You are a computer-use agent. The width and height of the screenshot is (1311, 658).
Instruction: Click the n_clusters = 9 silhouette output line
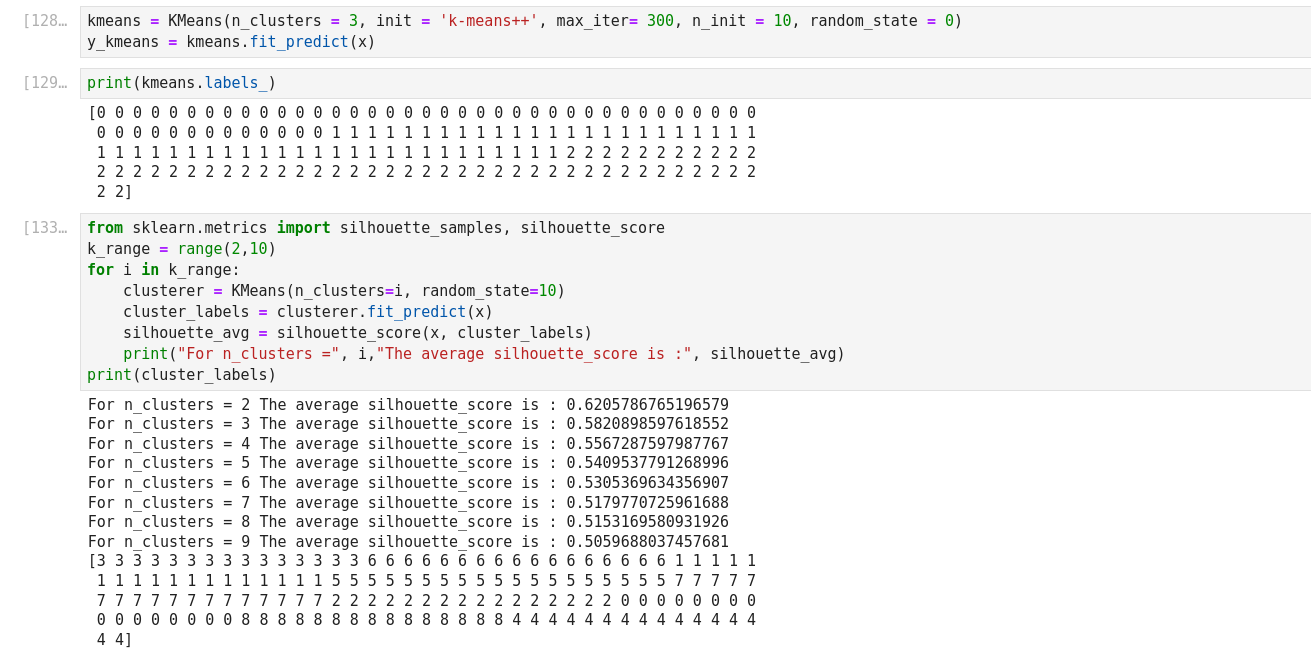point(408,541)
